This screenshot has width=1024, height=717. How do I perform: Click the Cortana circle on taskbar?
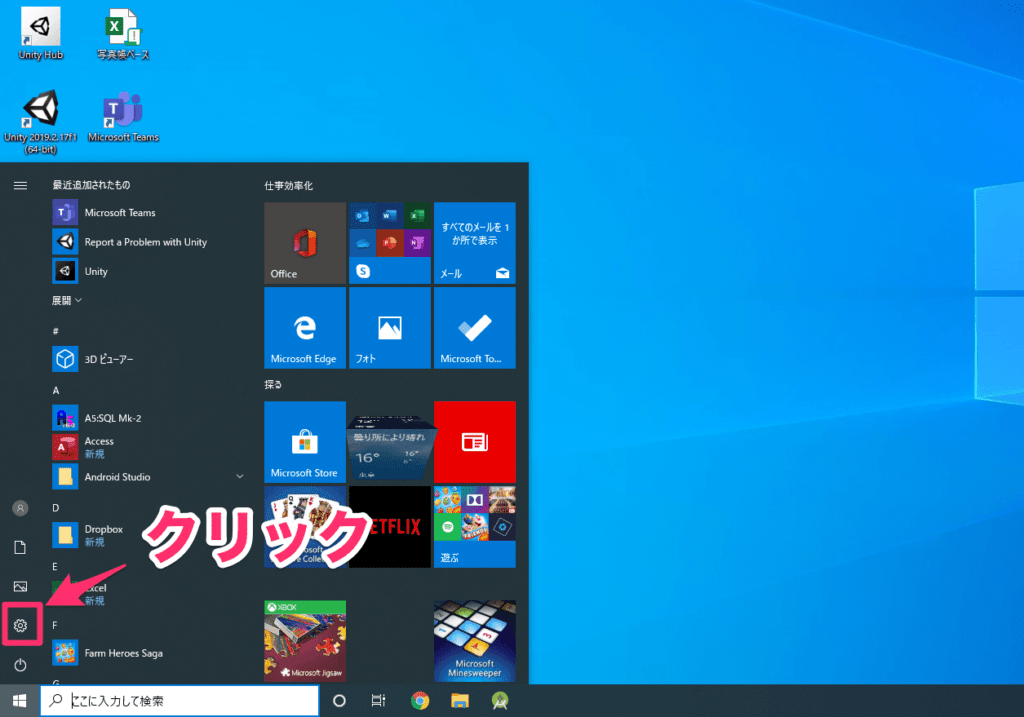(x=339, y=701)
